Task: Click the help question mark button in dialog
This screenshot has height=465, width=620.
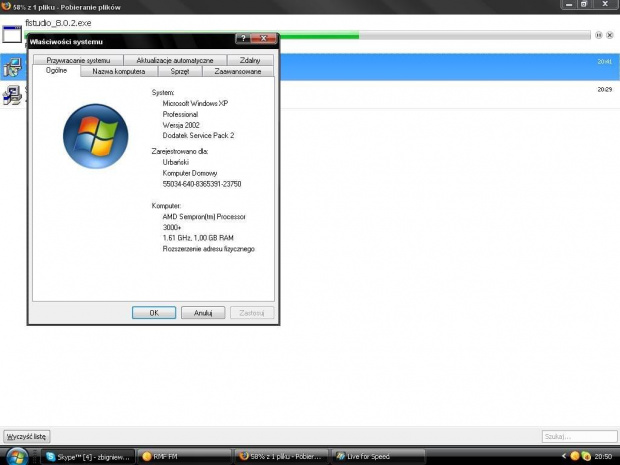Action: pos(243,38)
